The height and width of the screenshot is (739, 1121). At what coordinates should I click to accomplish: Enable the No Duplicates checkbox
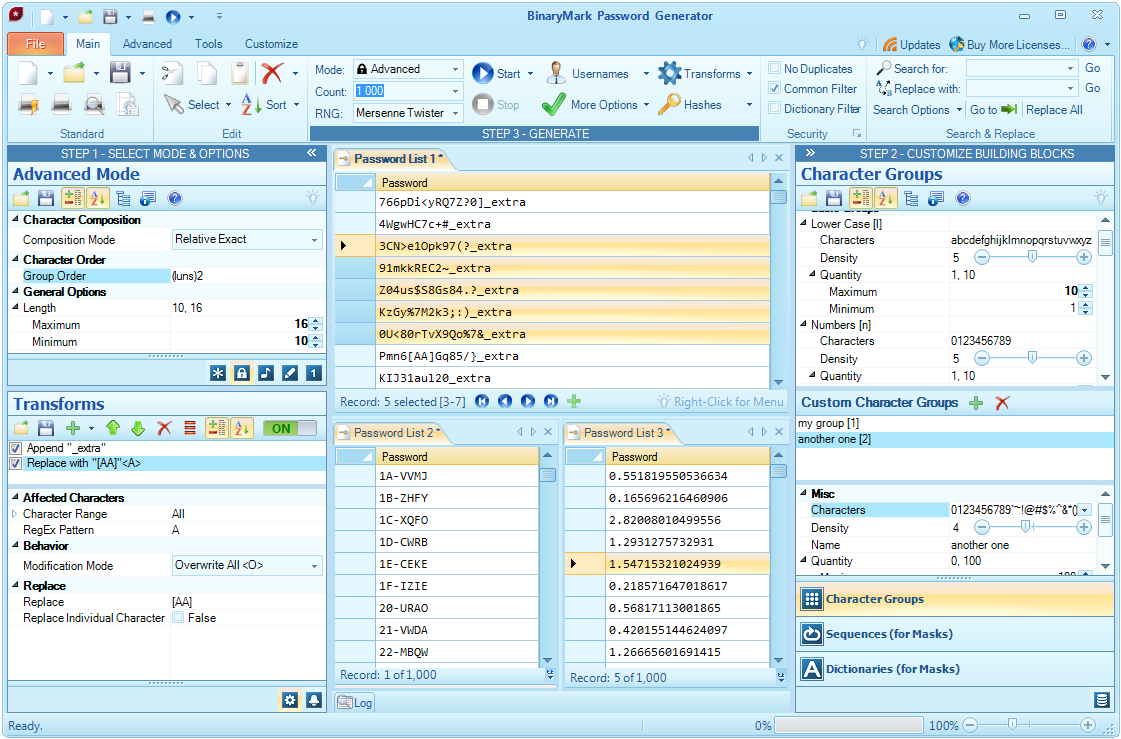775,69
